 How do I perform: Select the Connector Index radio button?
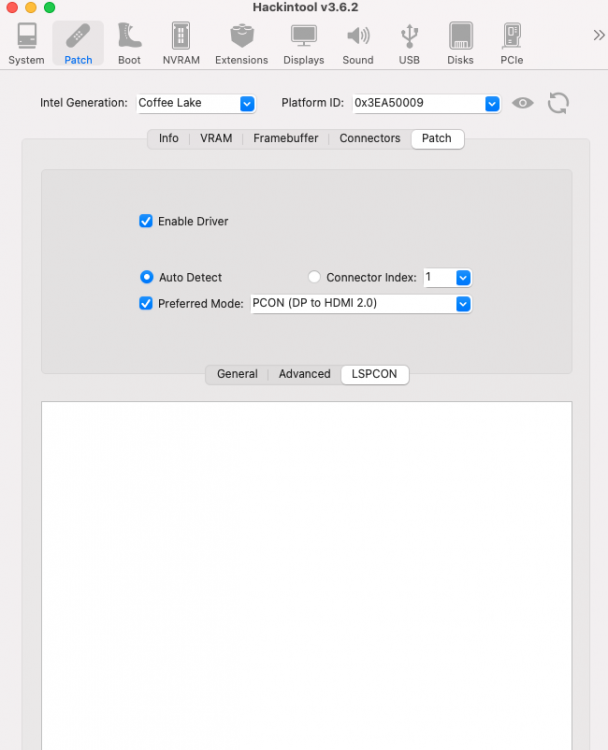[314, 277]
